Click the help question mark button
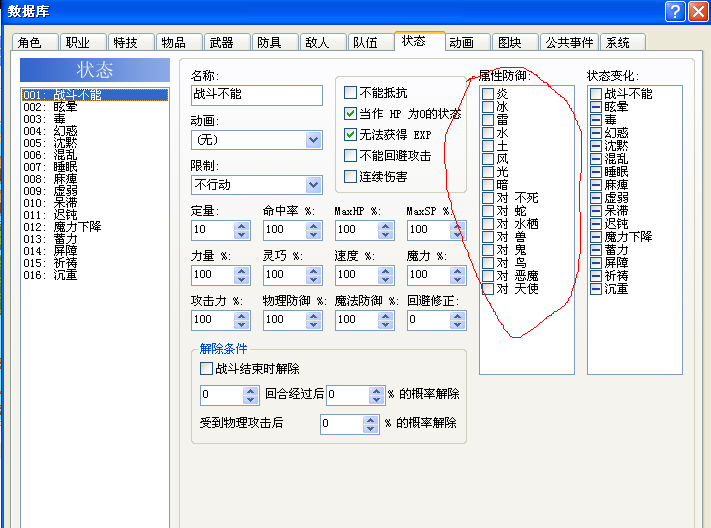The image size is (711, 528). point(675,11)
